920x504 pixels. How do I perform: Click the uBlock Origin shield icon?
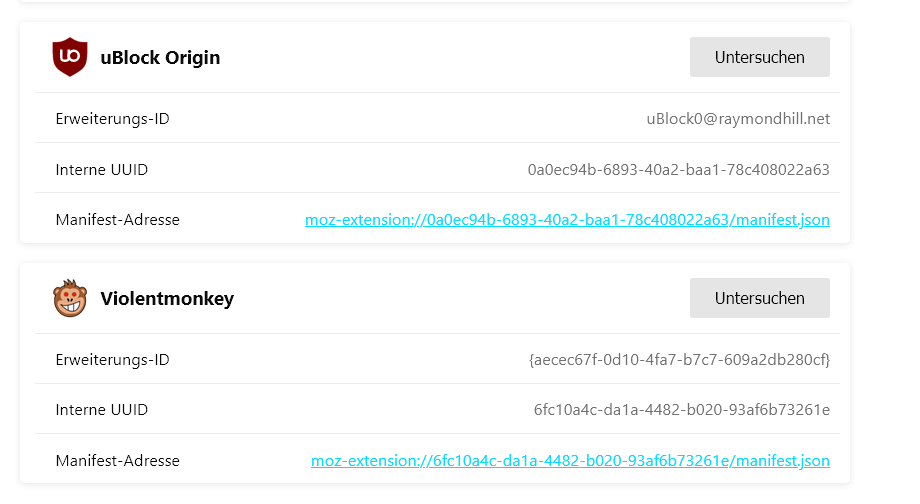70,57
